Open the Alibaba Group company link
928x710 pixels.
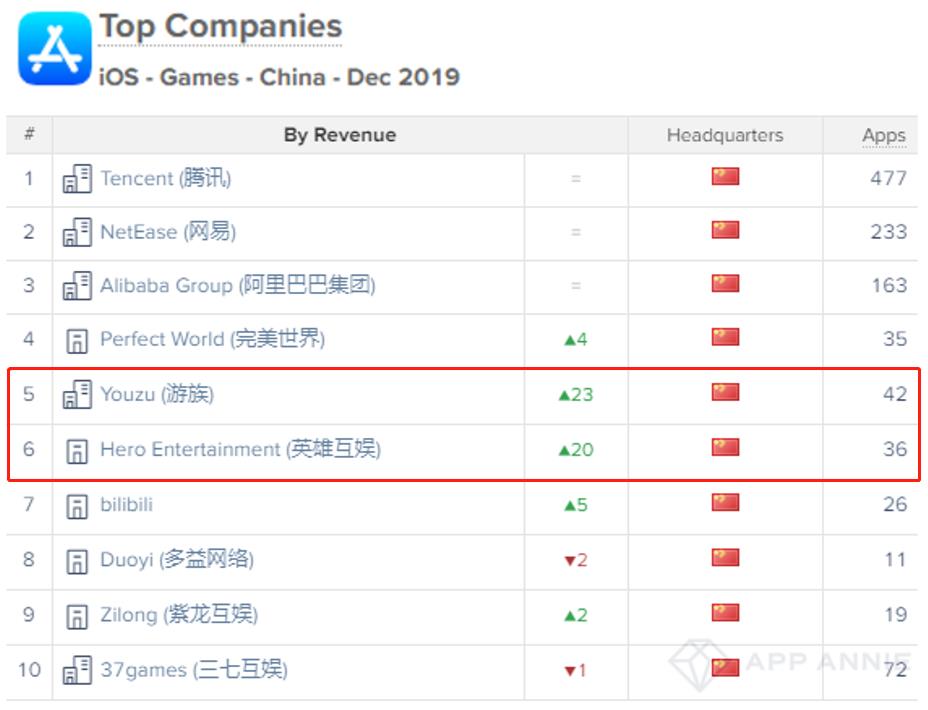(x=238, y=285)
